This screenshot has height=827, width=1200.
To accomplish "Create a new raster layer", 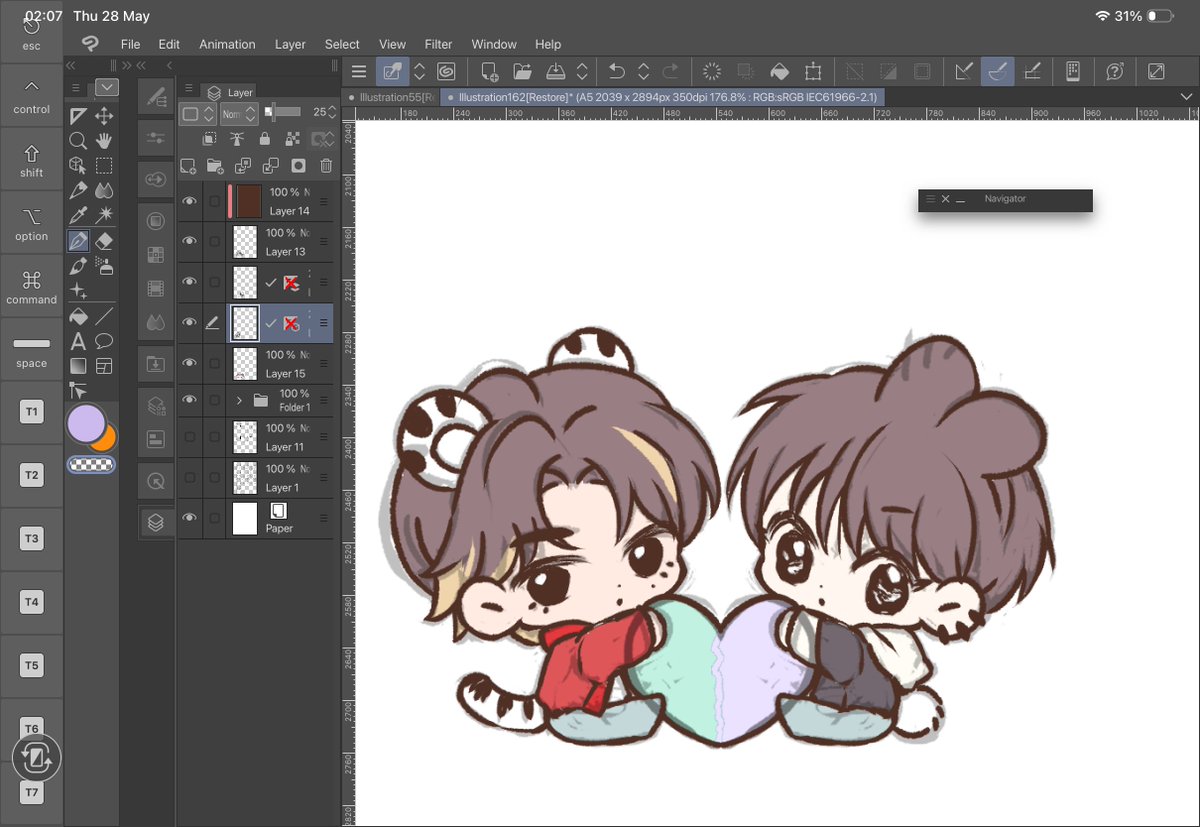I will [x=188, y=166].
